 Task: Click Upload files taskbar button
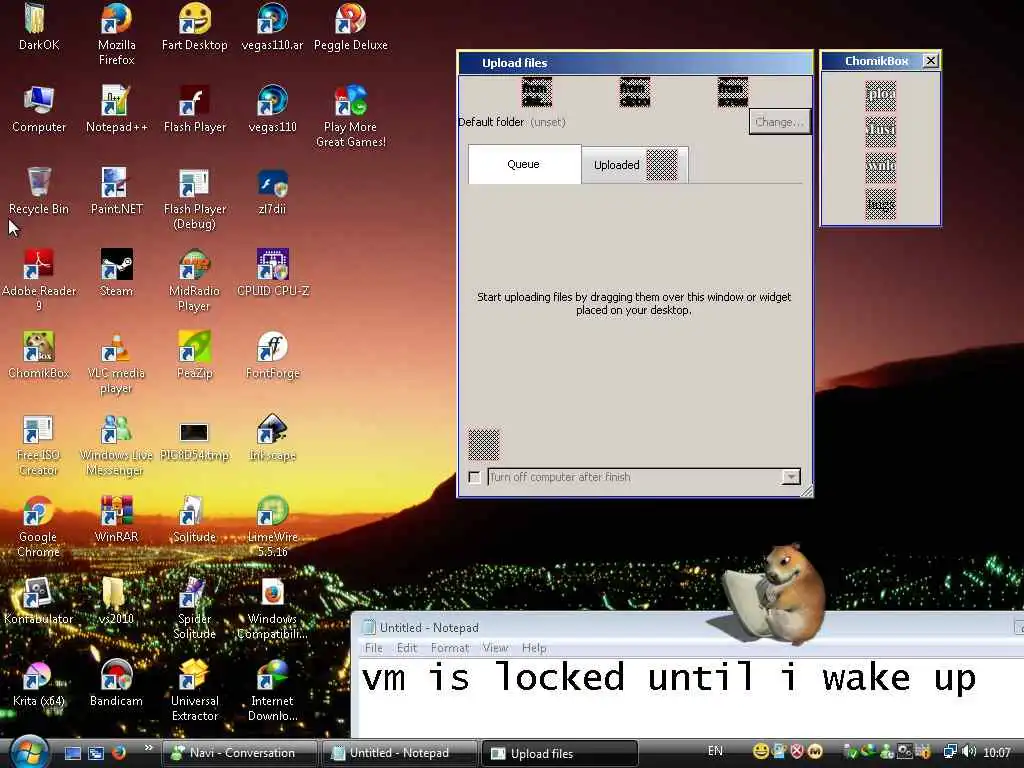point(559,754)
